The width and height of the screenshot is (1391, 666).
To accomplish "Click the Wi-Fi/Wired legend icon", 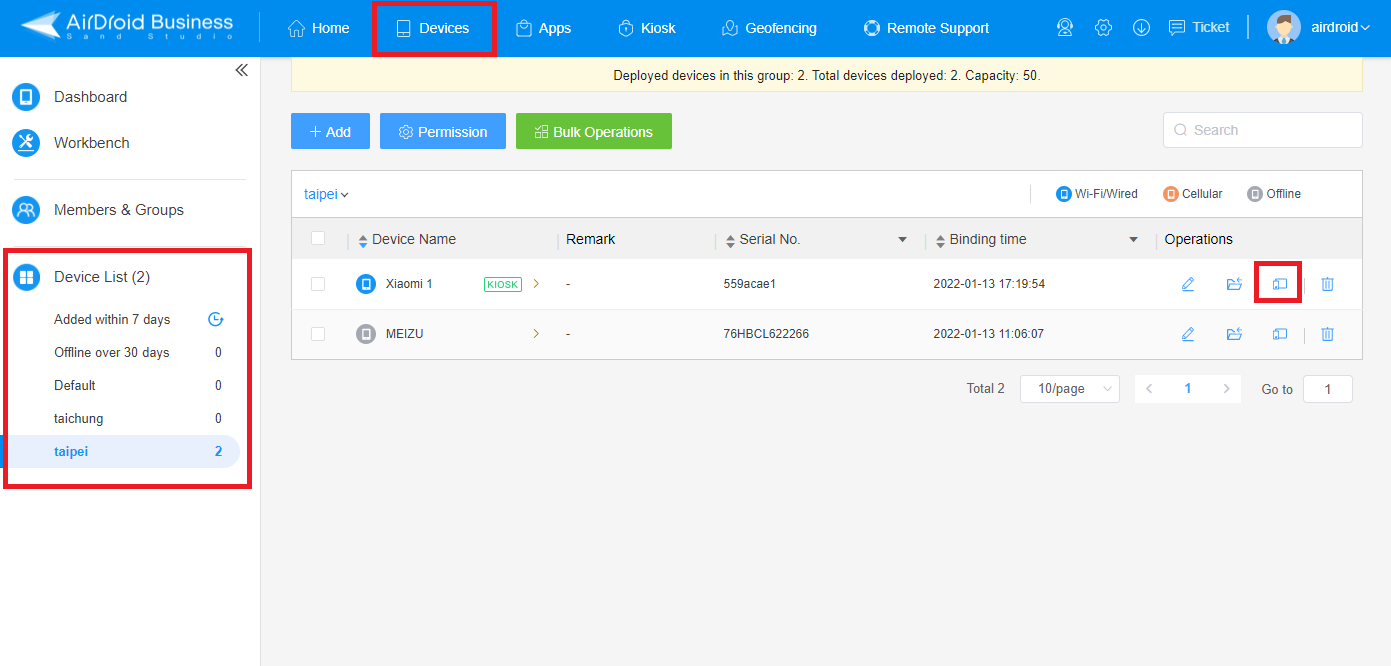I will point(1064,194).
